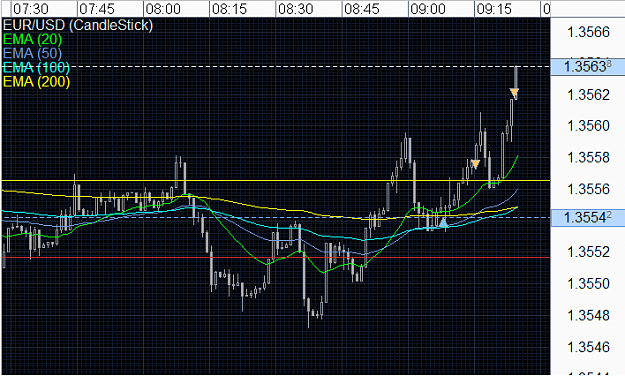Click the 08:45 time axis label
Viewport: 625px width, 376px height.
point(362,8)
